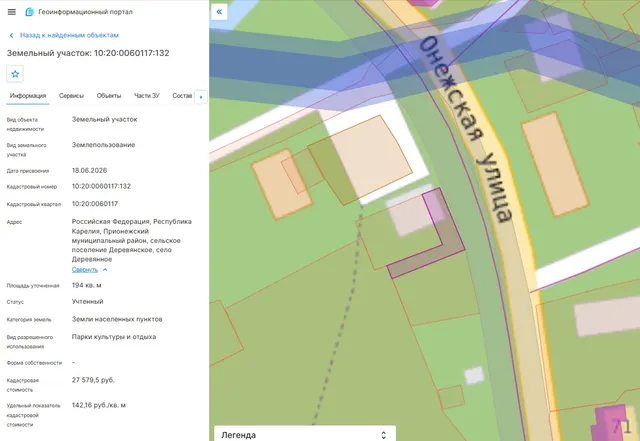The image size is (640, 441).
Task: Click area value 194 кв. м
Action: tap(87, 285)
